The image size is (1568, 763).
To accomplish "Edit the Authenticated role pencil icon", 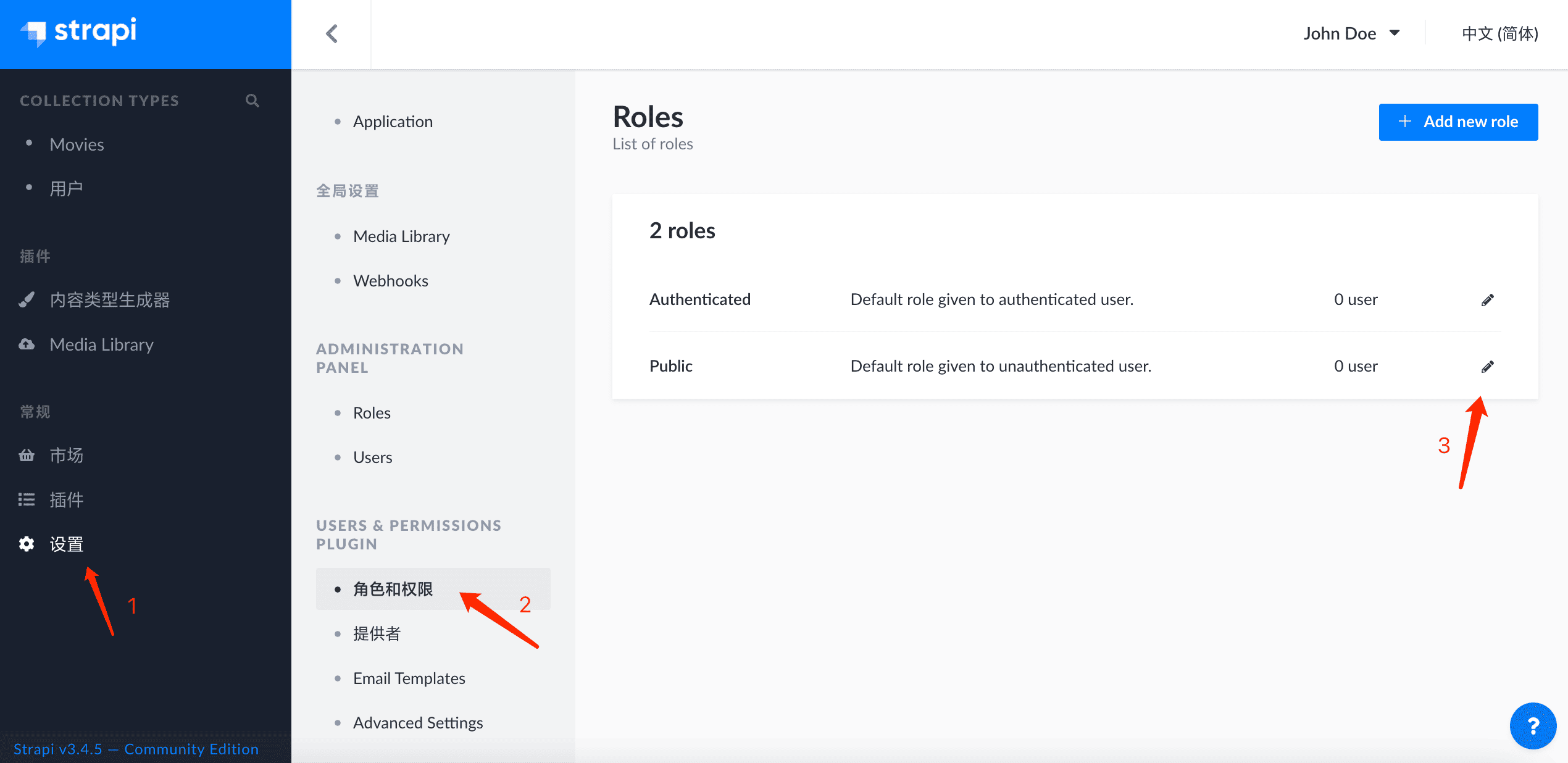I will click(1487, 300).
